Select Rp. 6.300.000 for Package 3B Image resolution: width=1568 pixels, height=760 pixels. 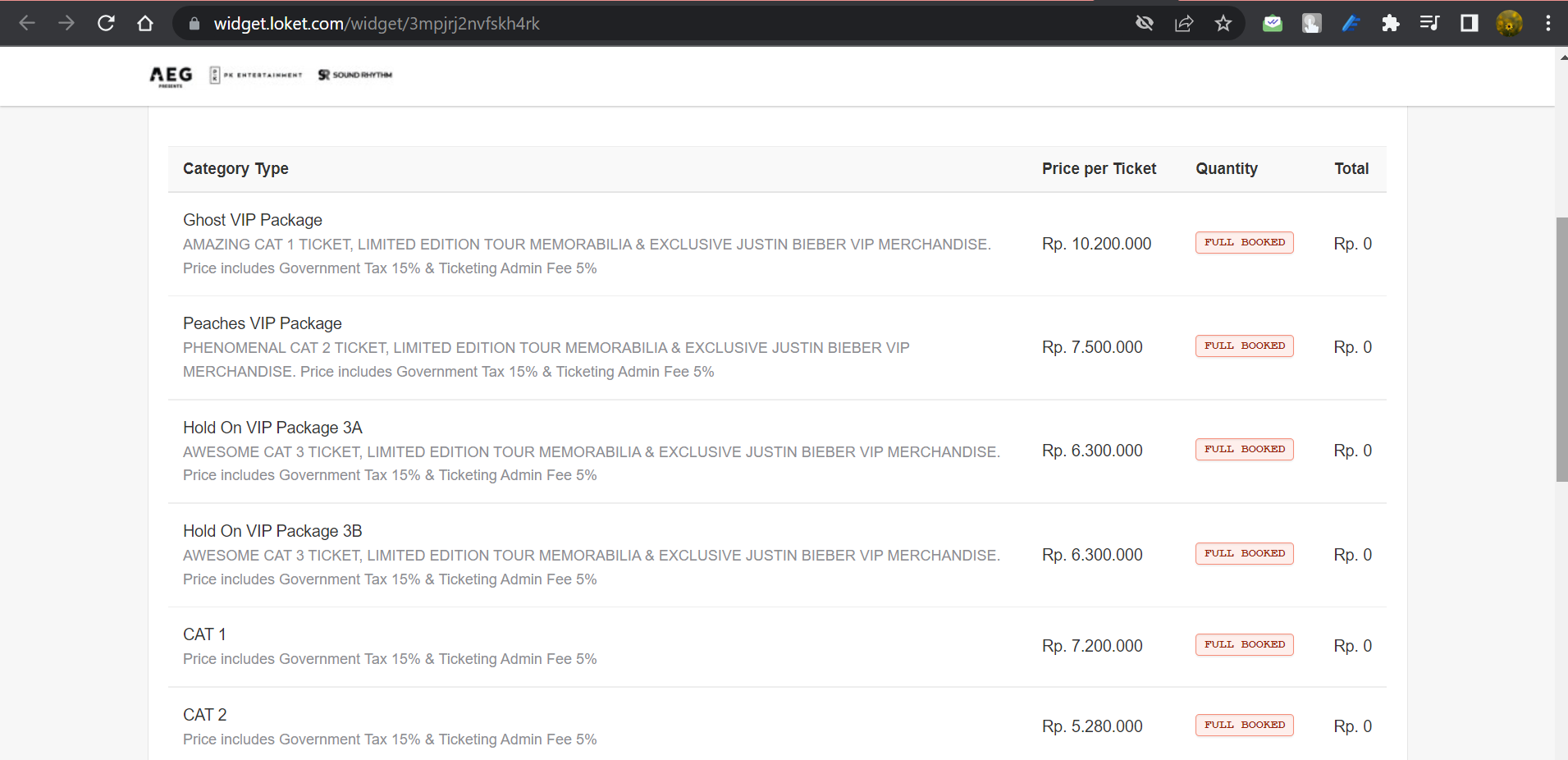click(1092, 555)
